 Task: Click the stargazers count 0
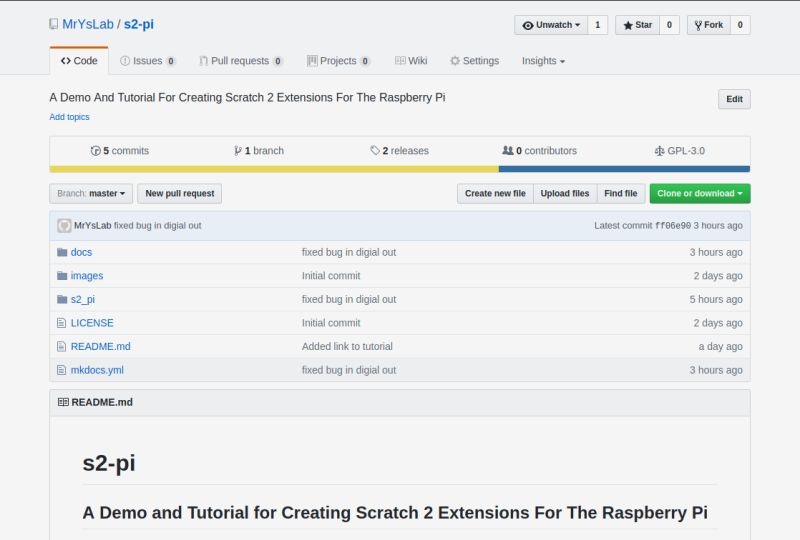pyautogui.click(x=669, y=25)
